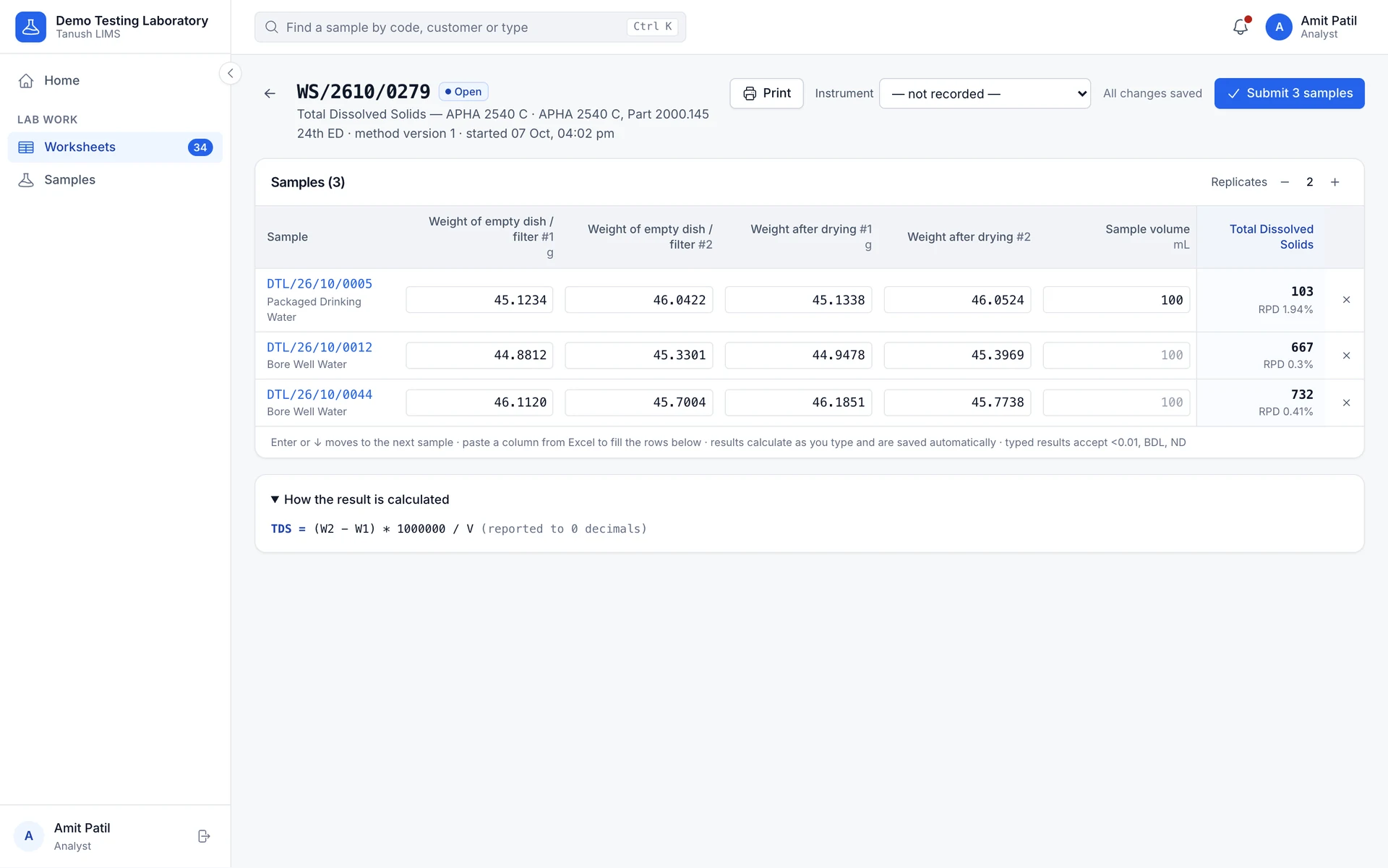Click the Open status badge
Screen dimensions: 1388x868
(x=463, y=92)
